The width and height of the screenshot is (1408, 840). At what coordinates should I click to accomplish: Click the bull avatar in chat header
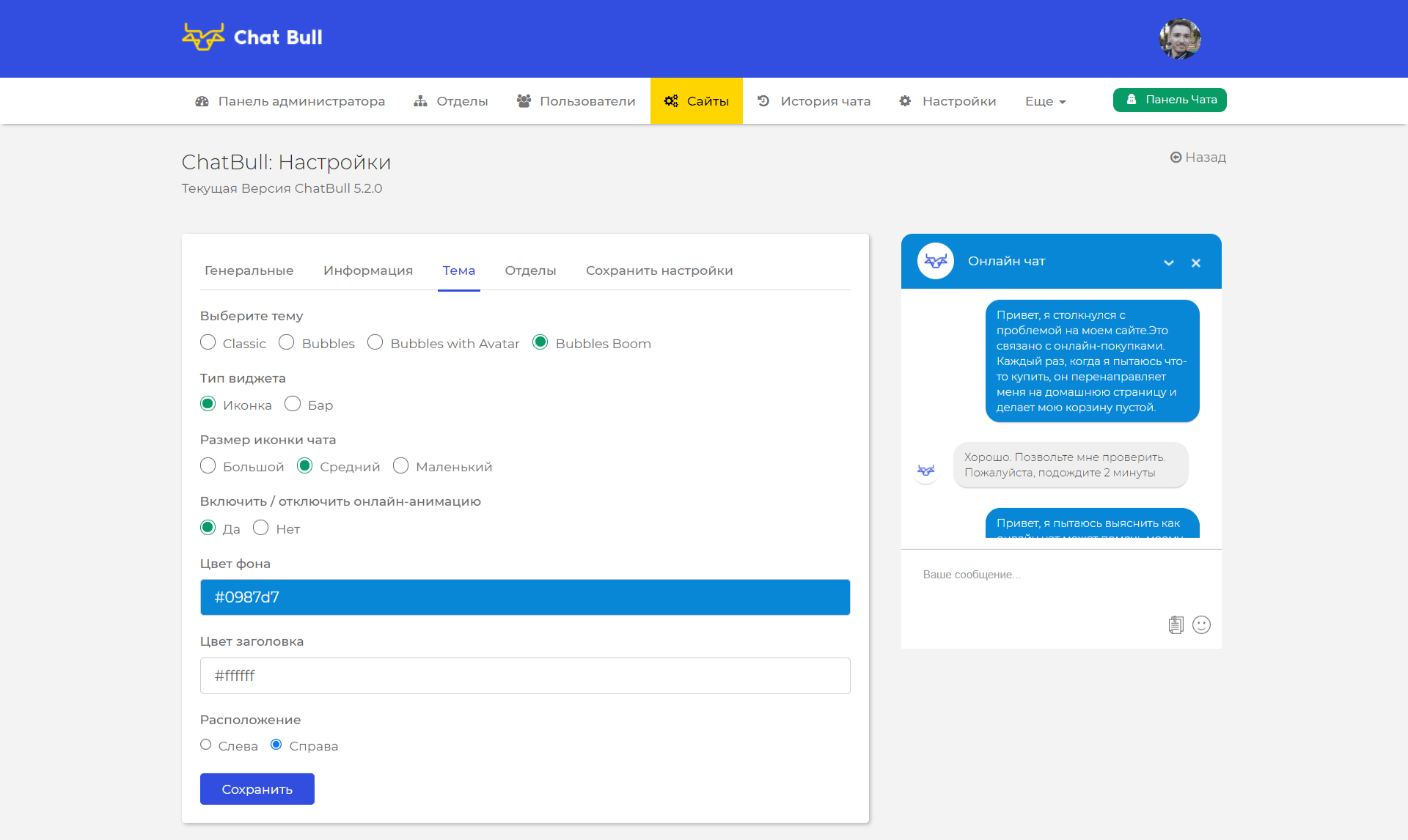936,261
